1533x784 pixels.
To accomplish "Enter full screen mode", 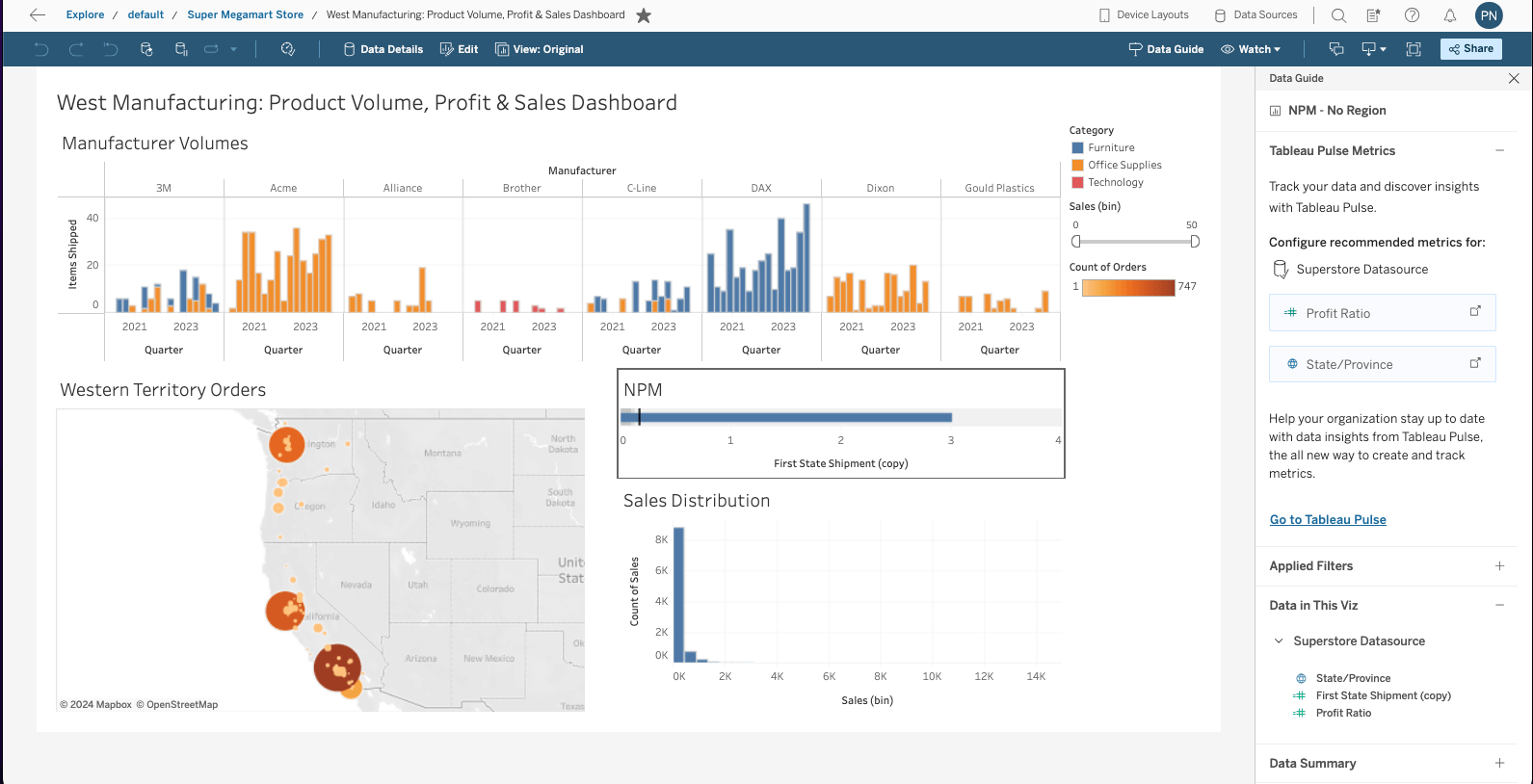I will click(1414, 49).
